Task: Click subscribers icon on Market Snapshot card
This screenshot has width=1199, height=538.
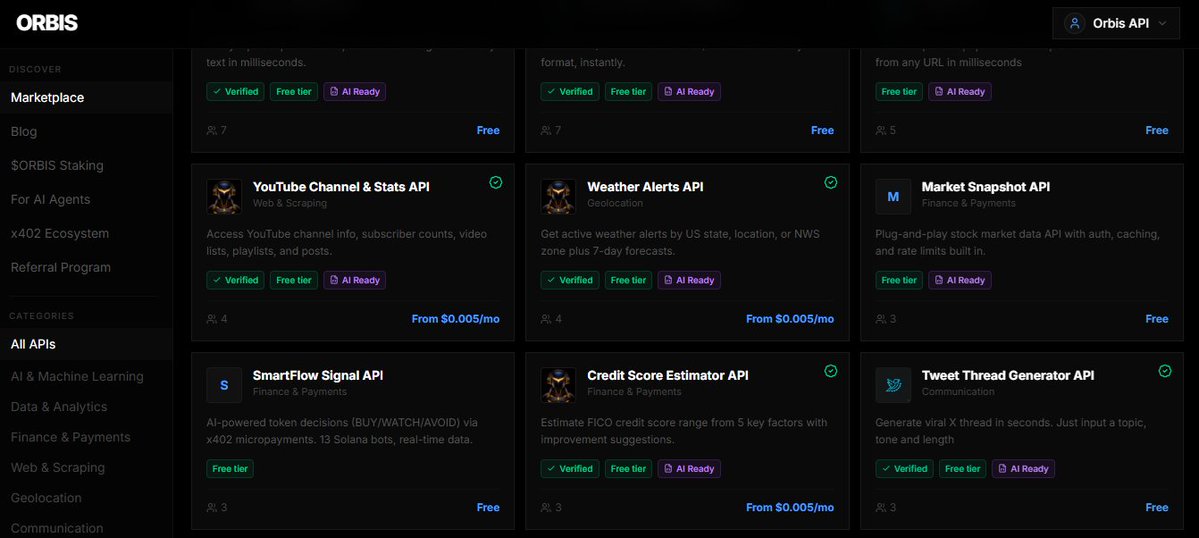Action: pos(881,319)
